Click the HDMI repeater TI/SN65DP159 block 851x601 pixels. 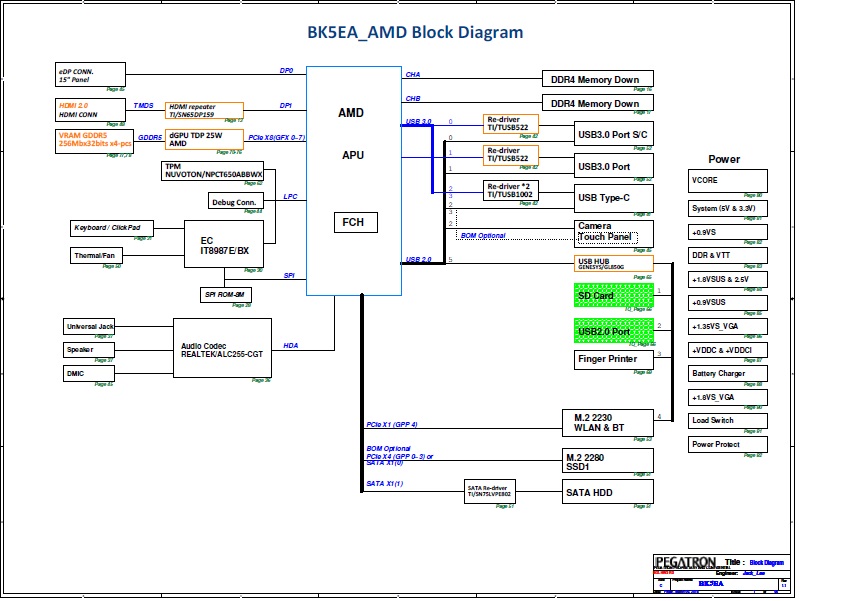pos(204,110)
